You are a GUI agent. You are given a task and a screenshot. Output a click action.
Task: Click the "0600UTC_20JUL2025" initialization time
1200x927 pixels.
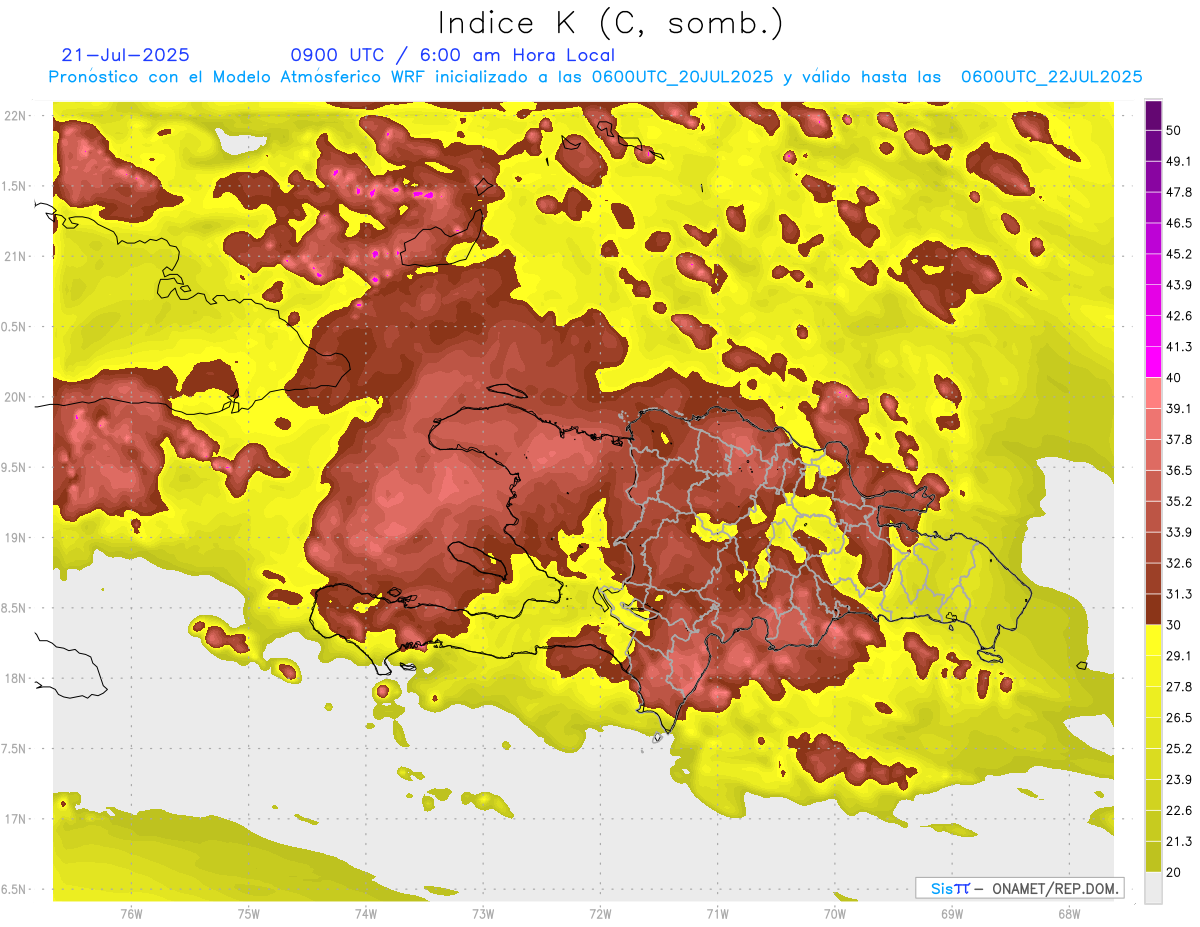point(682,77)
